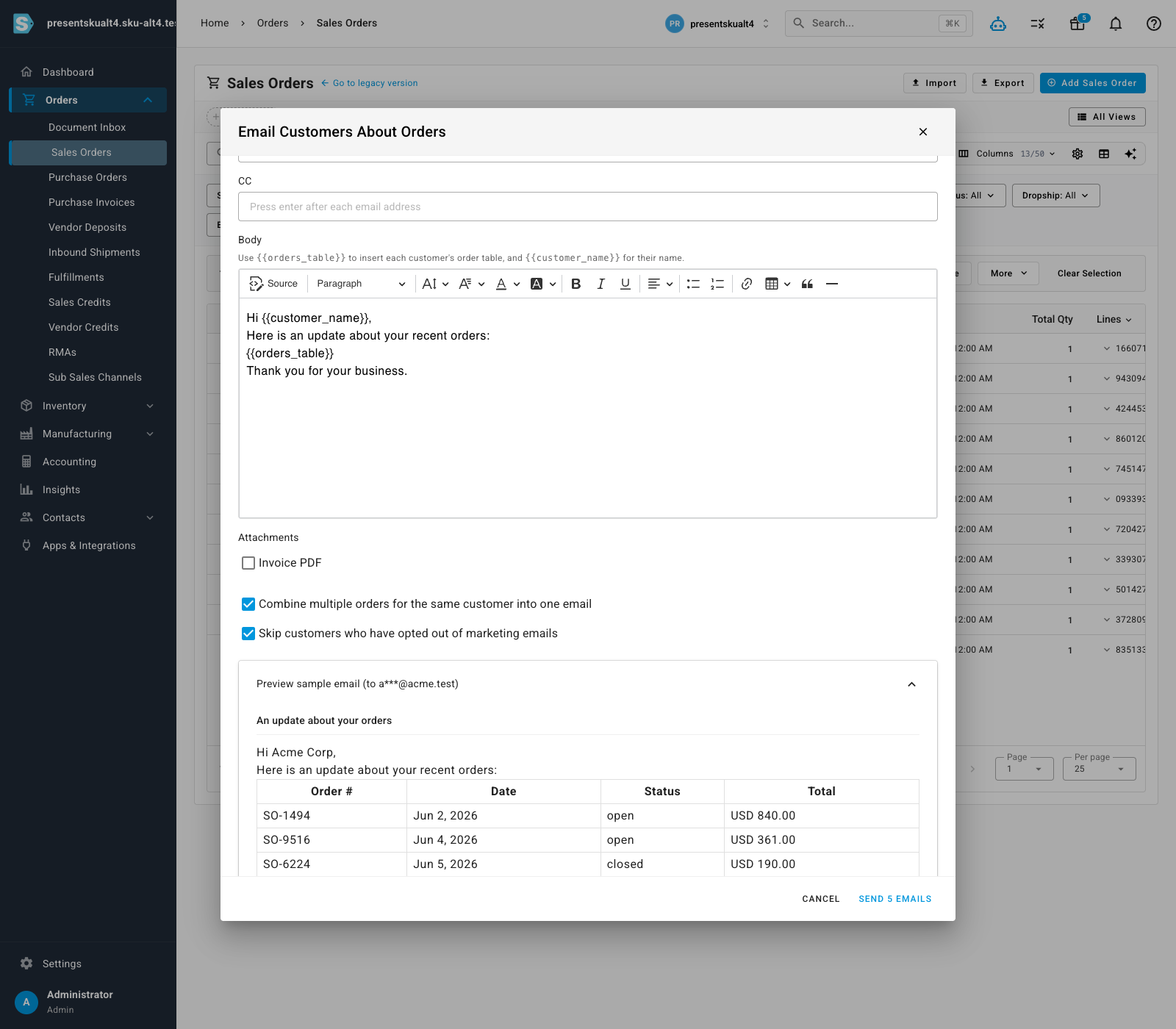Open the Per page dropdown
The width and height of the screenshot is (1176, 1029).
point(1100,769)
